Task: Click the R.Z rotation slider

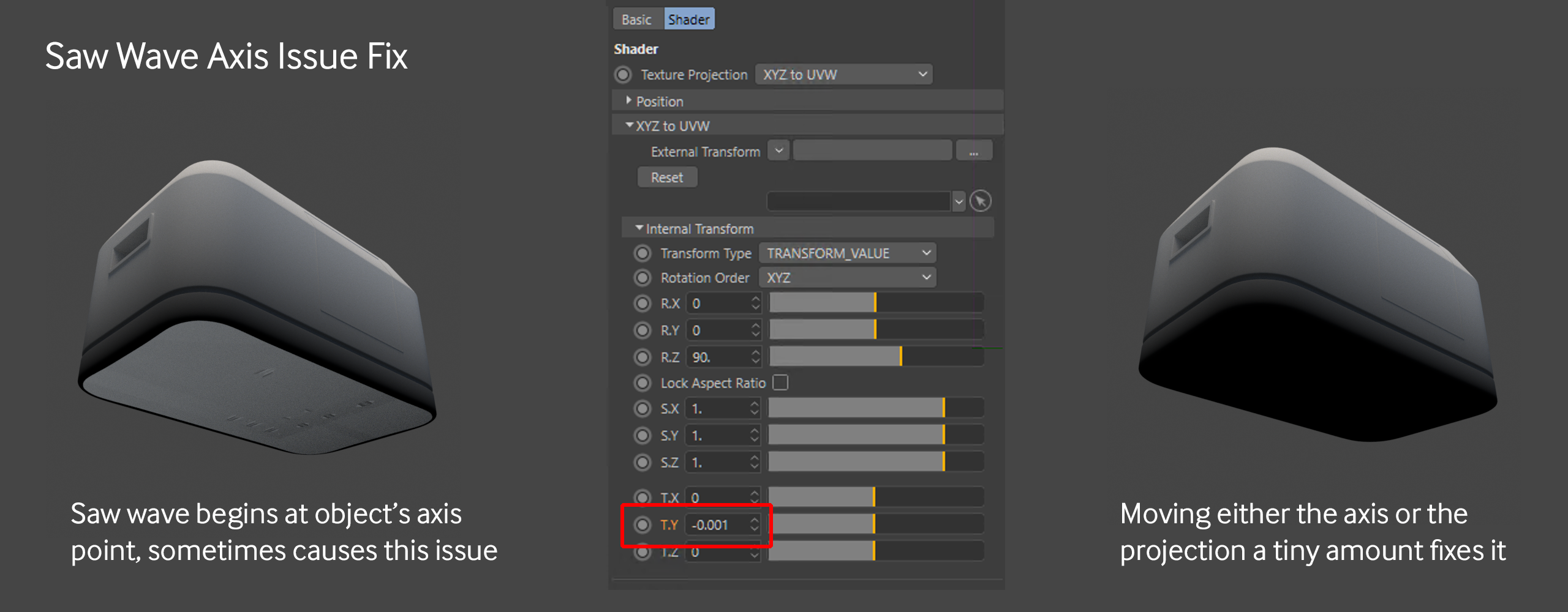Action: click(x=876, y=357)
